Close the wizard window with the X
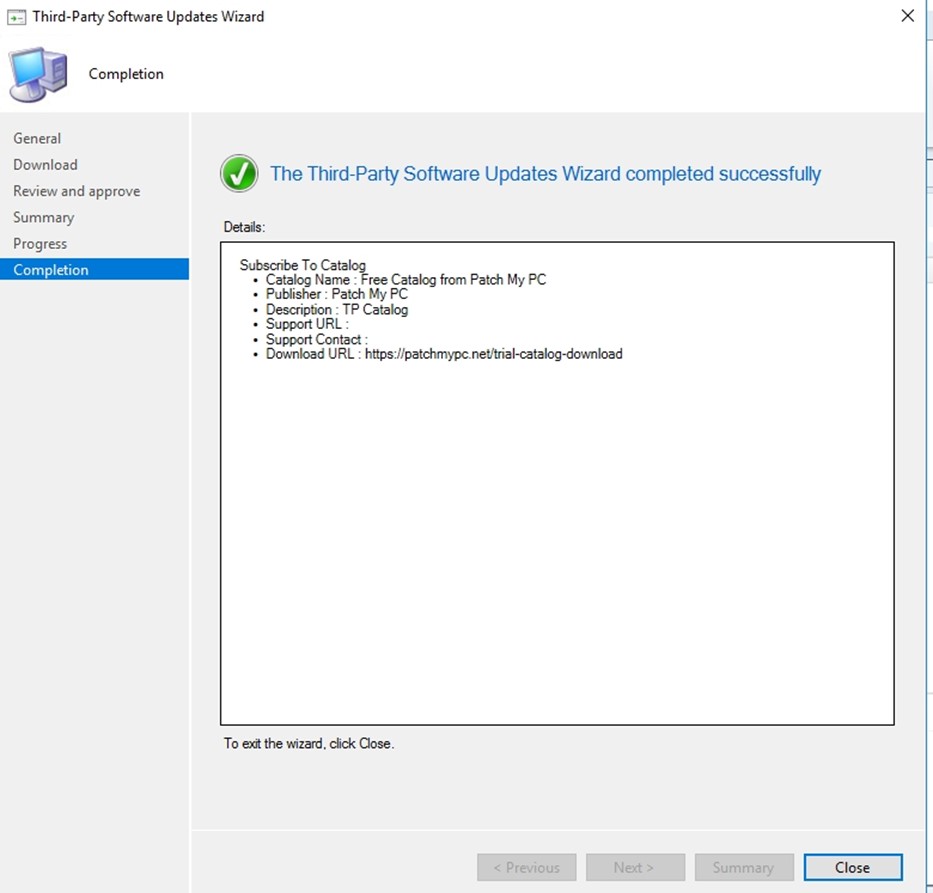The height and width of the screenshot is (893, 933). tap(907, 16)
